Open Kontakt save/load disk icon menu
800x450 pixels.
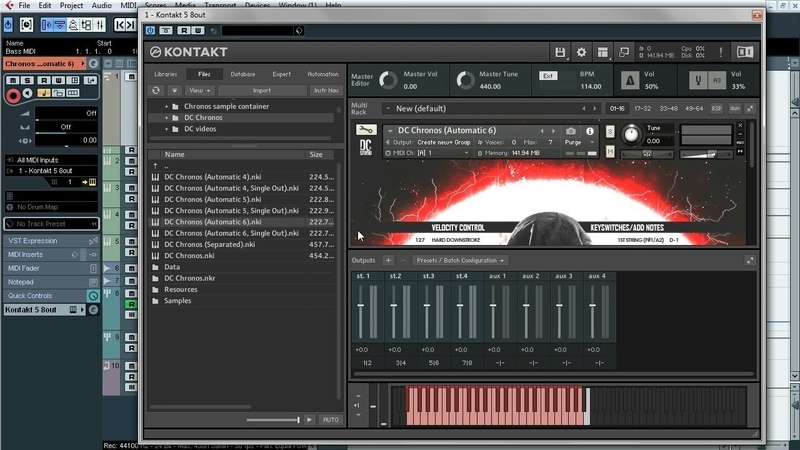560,52
